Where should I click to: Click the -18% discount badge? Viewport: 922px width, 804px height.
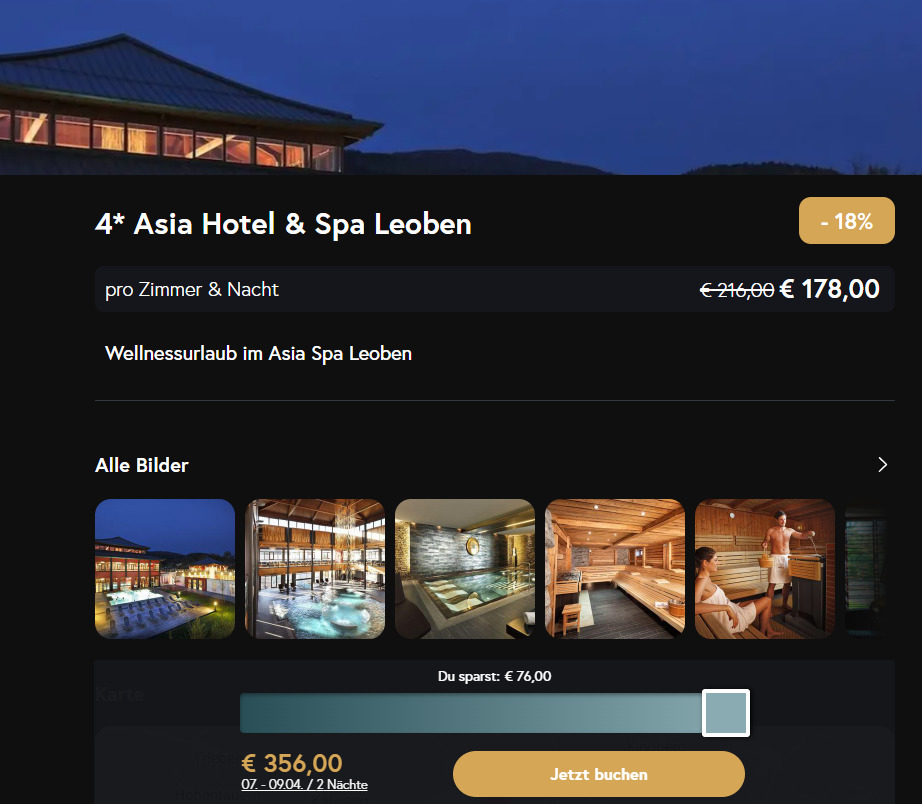coord(847,221)
